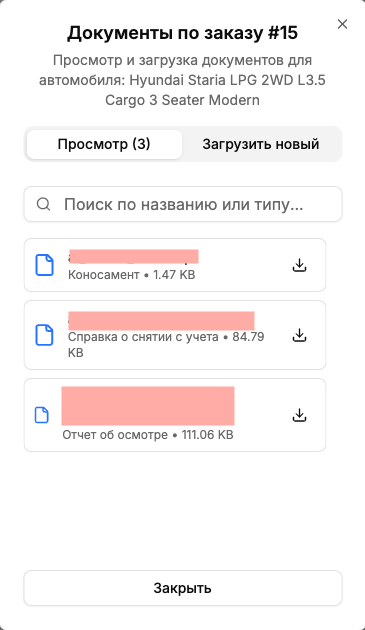This screenshot has width=365, height=630.
Task: Click the file icon next to Отчет об осмотре
Action: 42,415
